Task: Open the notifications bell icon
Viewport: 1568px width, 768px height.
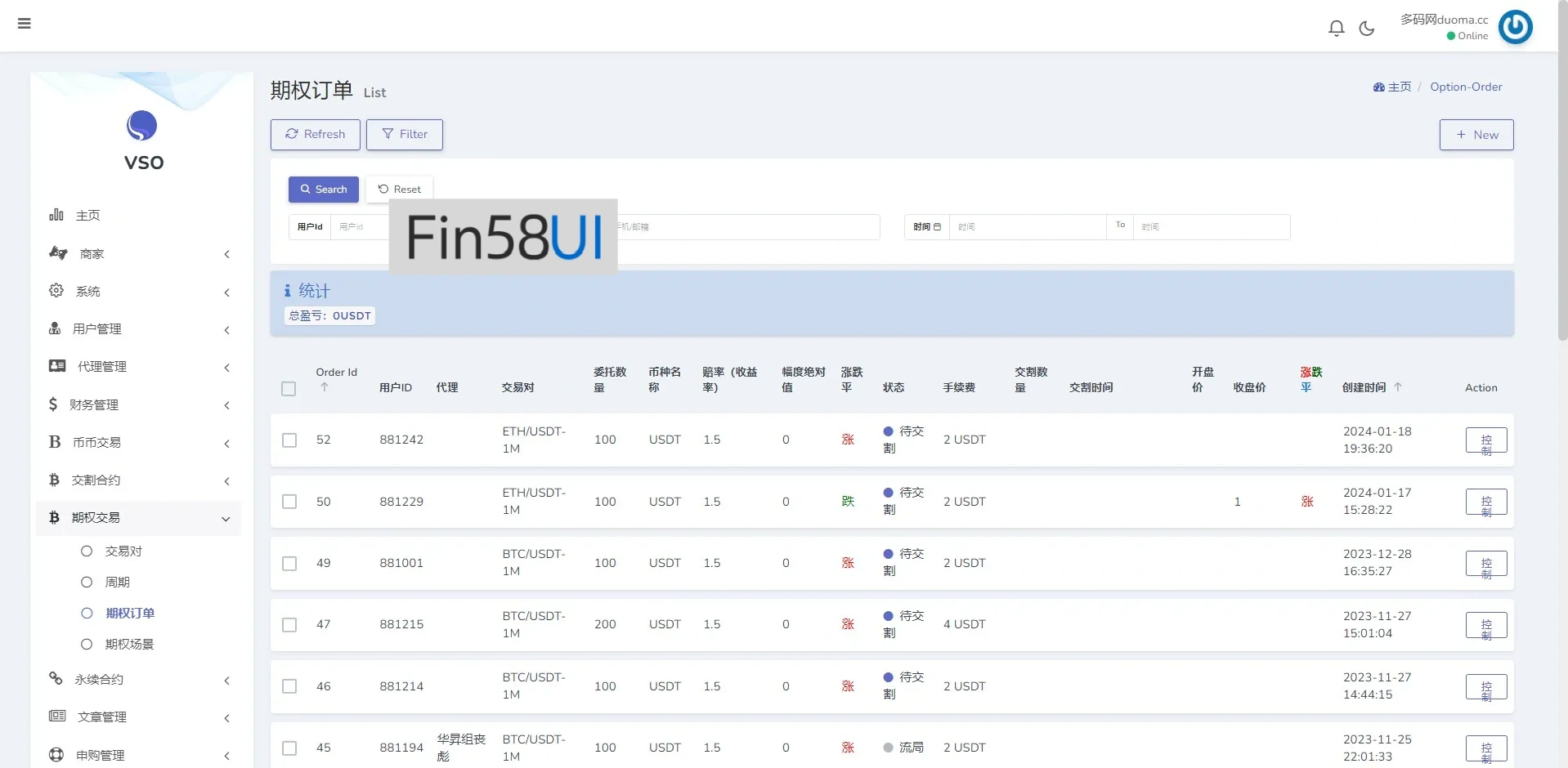Action: [x=1336, y=29]
